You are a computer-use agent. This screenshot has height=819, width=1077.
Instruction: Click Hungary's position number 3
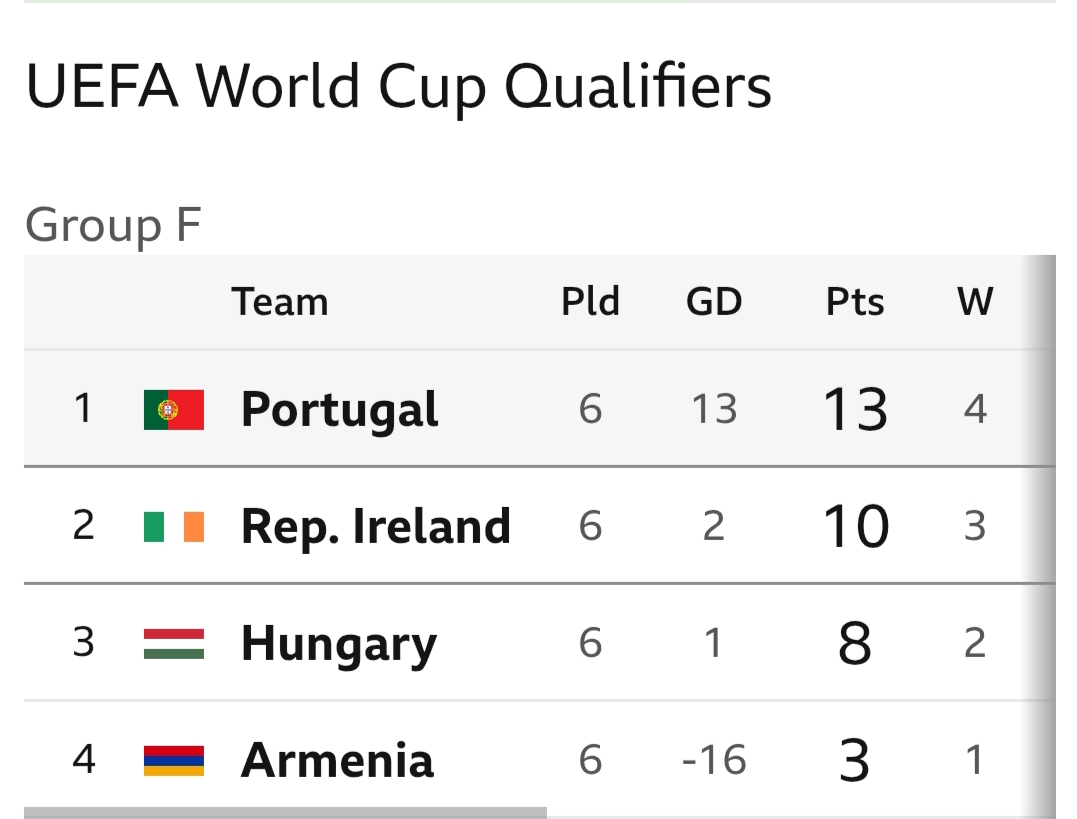click(x=84, y=643)
